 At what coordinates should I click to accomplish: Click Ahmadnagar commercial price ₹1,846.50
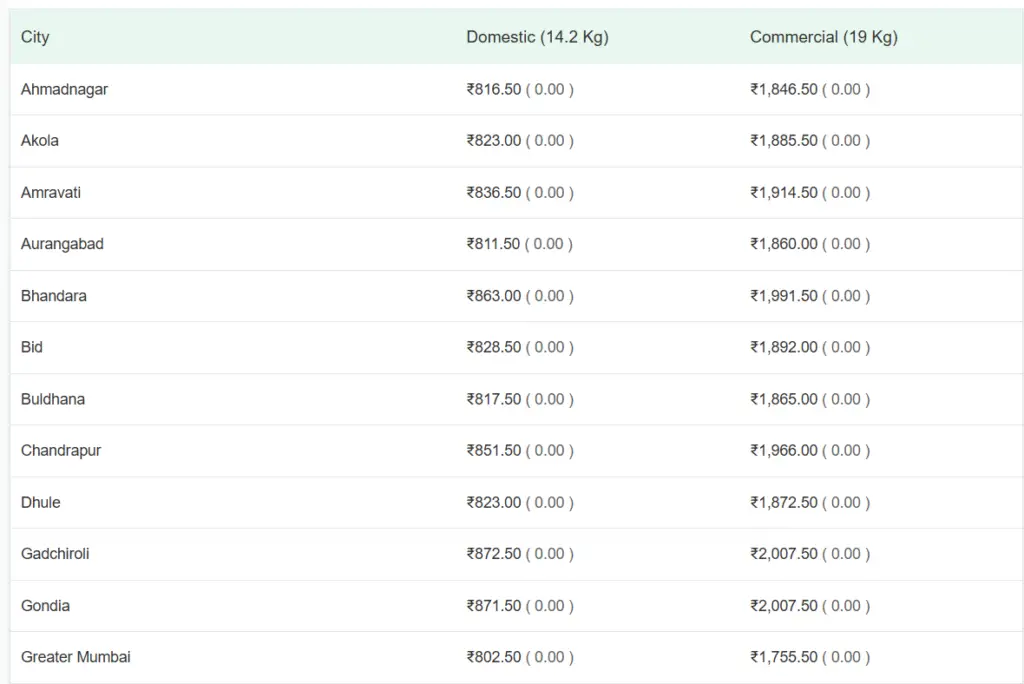tap(784, 90)
